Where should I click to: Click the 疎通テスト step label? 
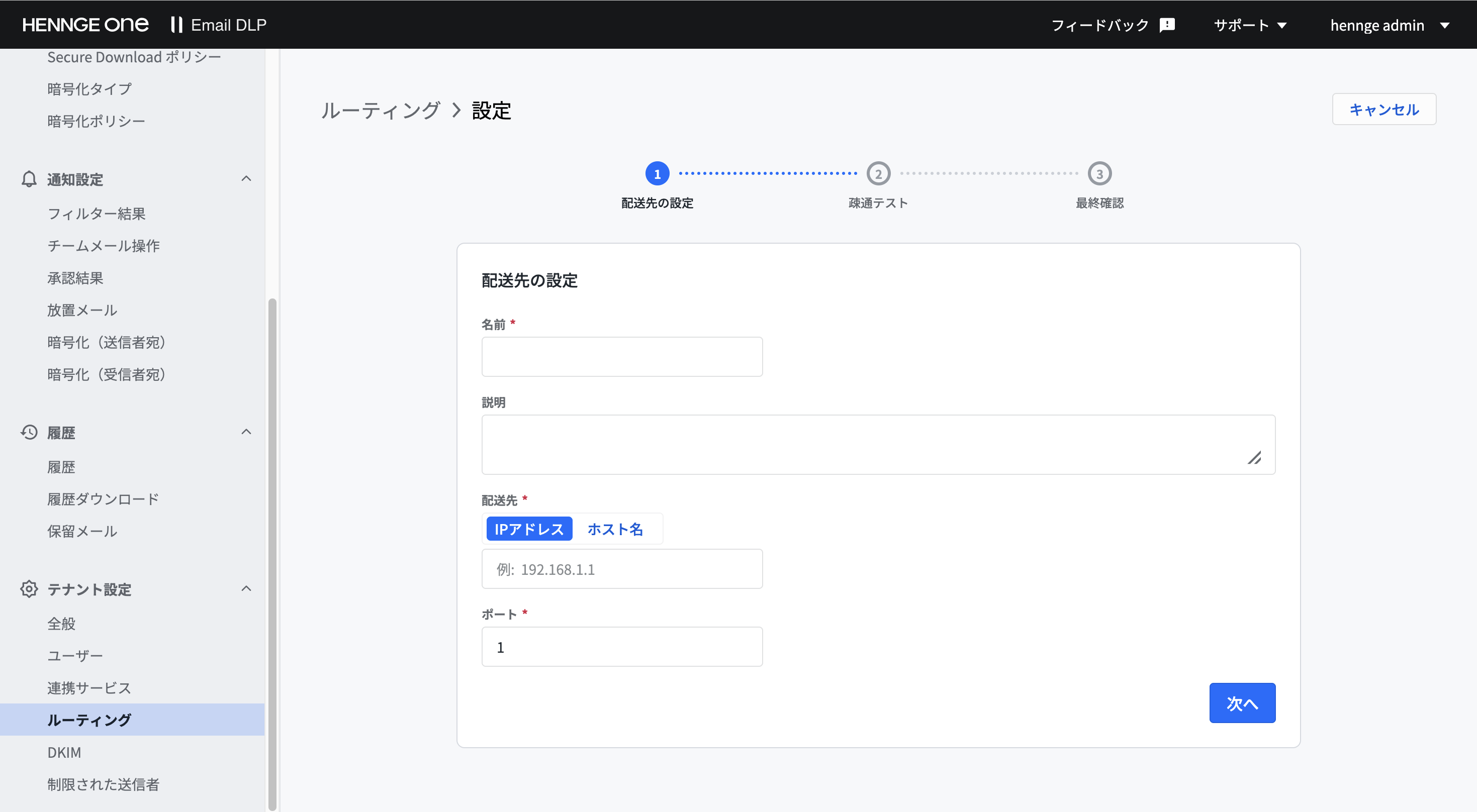click(878, 203)
